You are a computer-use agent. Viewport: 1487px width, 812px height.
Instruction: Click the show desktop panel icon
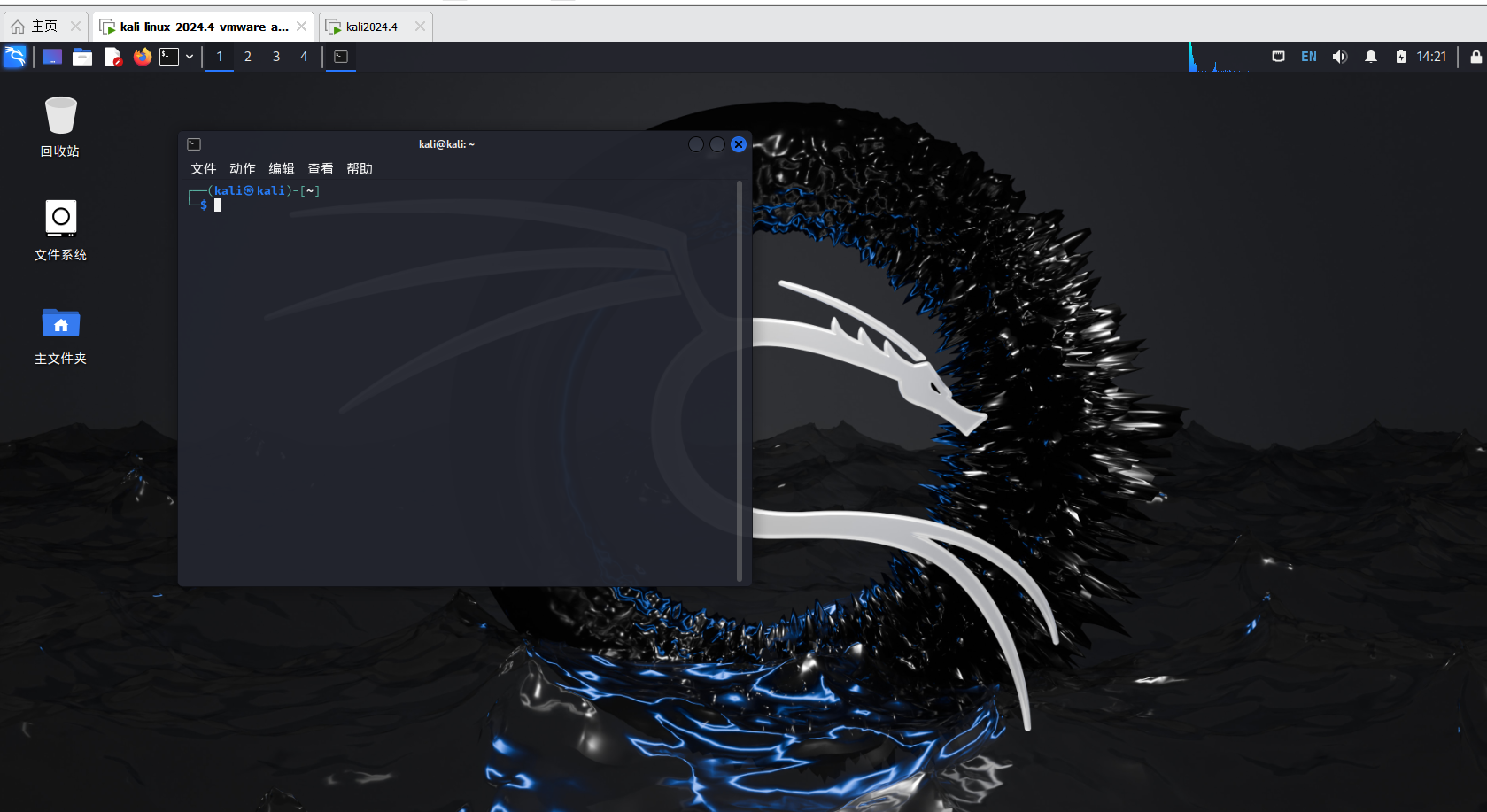click(x=52, y=57)
